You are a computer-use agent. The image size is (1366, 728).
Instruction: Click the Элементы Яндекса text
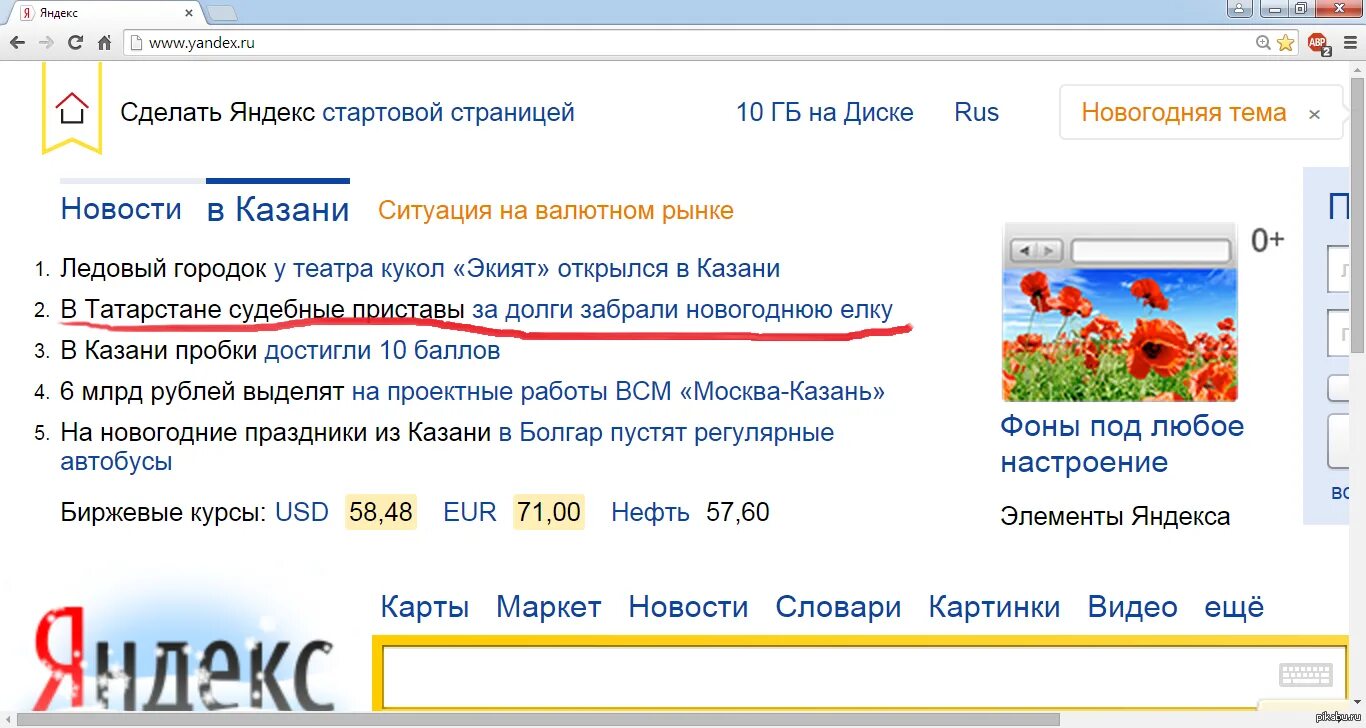(x=1115, y=517)
